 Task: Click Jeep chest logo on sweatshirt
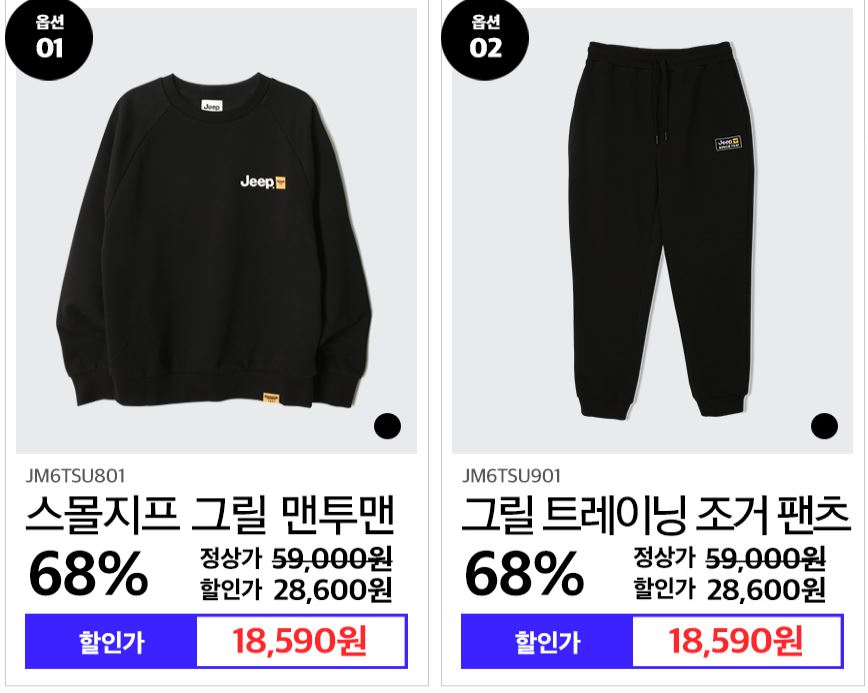pyautogui.click(x=264, y=182)
